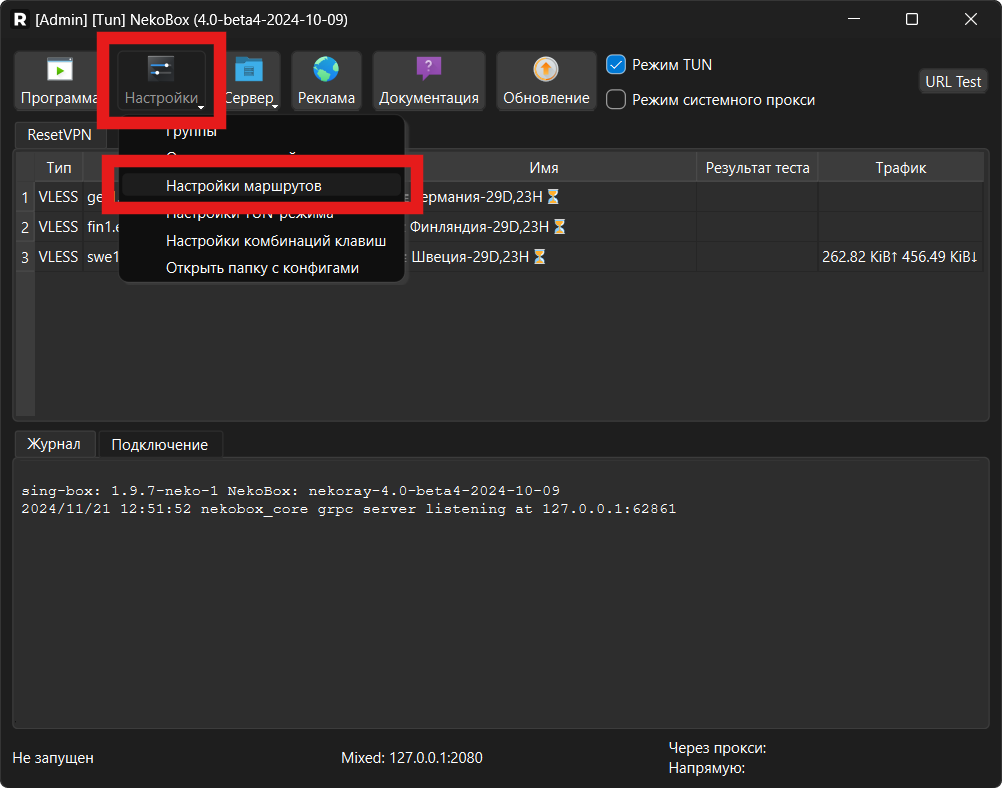
Task: Select Настройки маршрутов menu item
Action: point(243,186)
